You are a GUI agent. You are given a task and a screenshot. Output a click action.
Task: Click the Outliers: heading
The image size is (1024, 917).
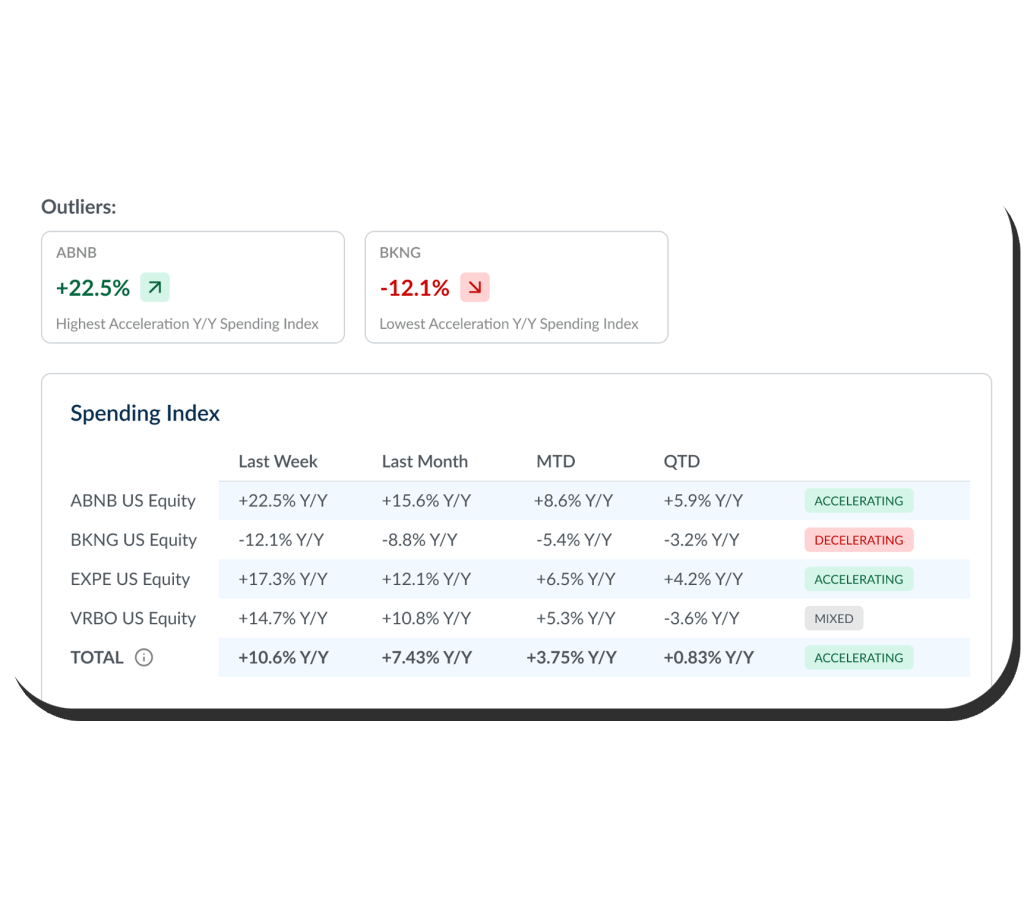coord(78,207)
